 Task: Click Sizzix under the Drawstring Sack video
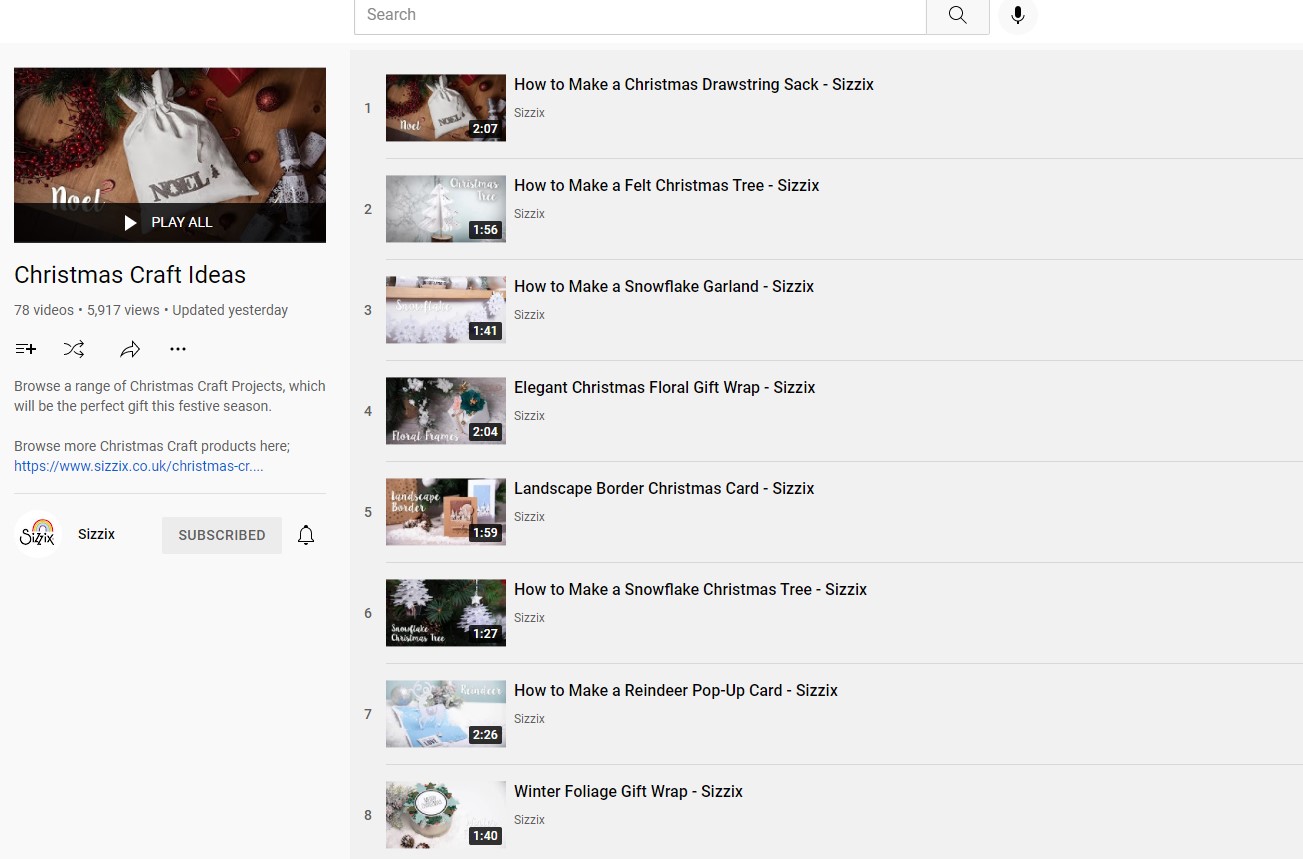click(529, 113)
